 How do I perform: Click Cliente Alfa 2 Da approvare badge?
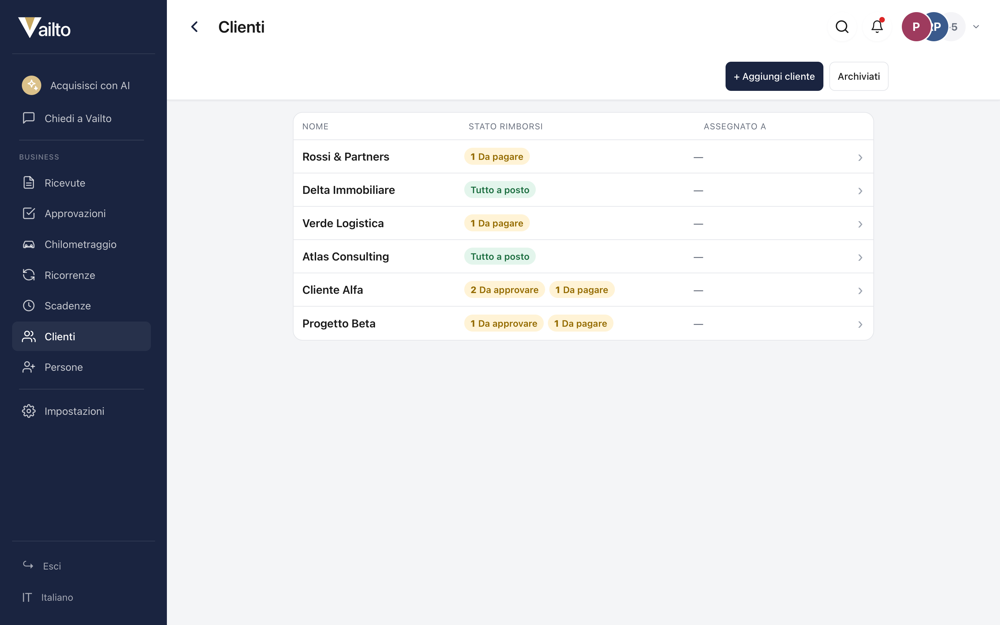click(504, 290)
